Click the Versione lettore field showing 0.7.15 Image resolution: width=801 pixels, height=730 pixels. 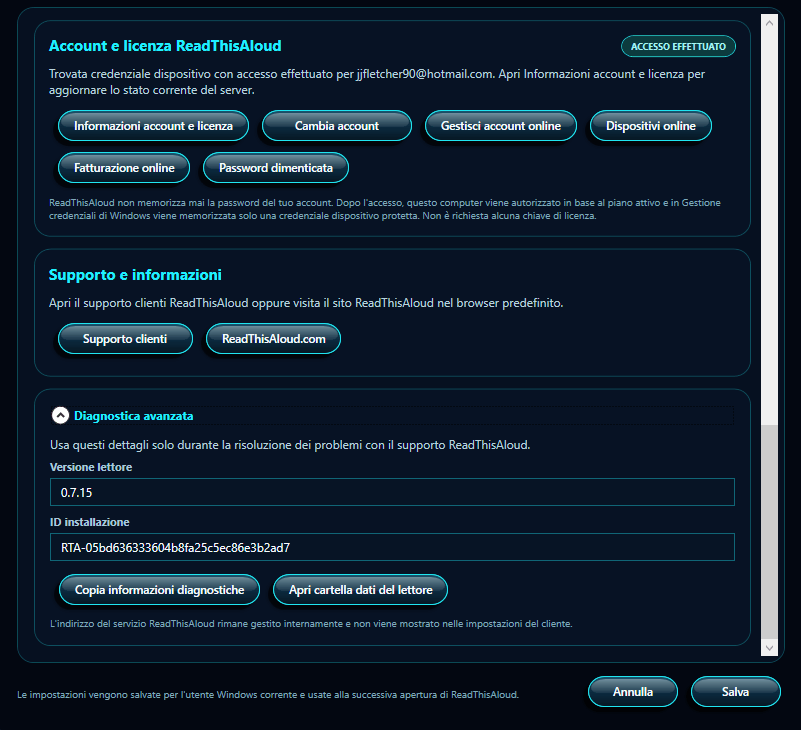coord(392,492)
